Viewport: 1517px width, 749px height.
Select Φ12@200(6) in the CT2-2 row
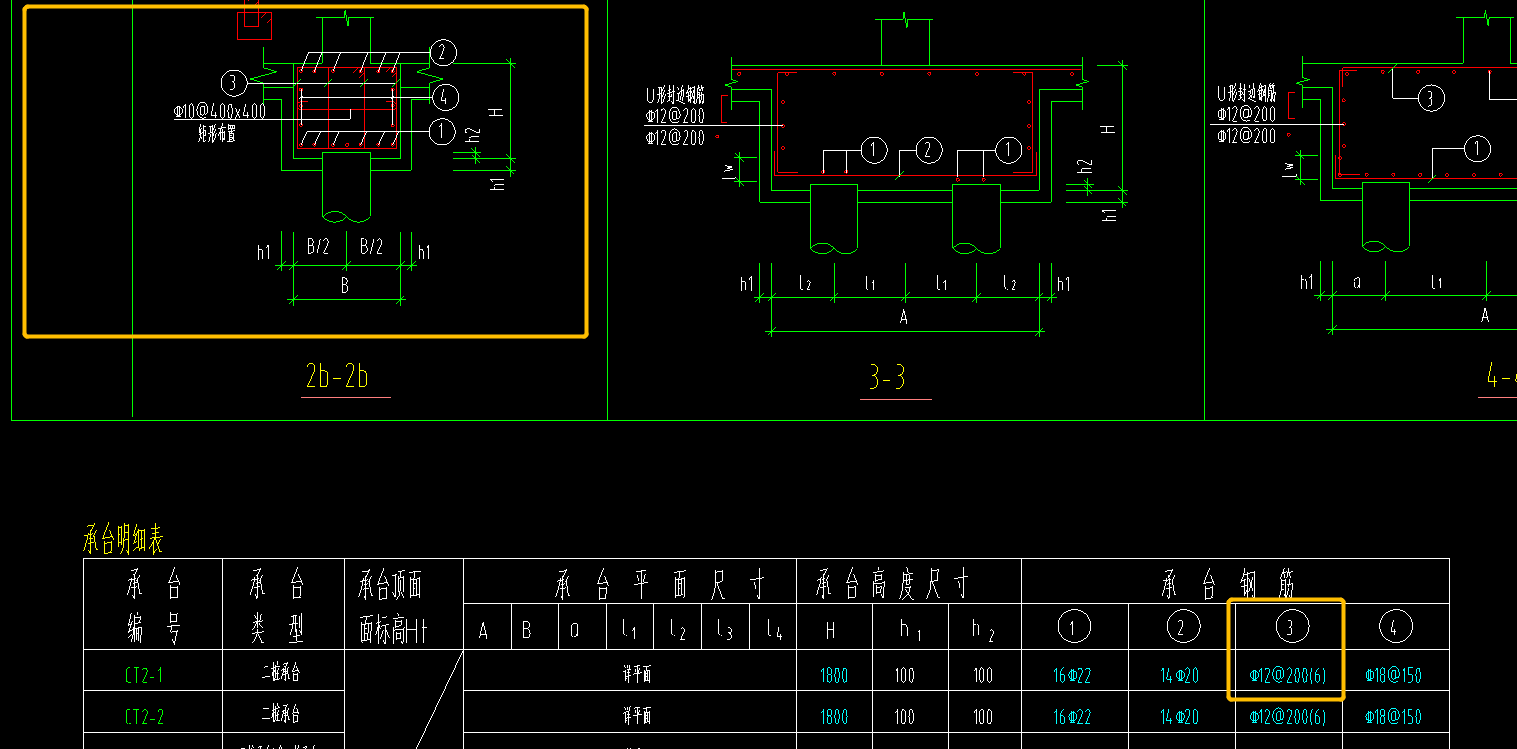pos(1288,717)
